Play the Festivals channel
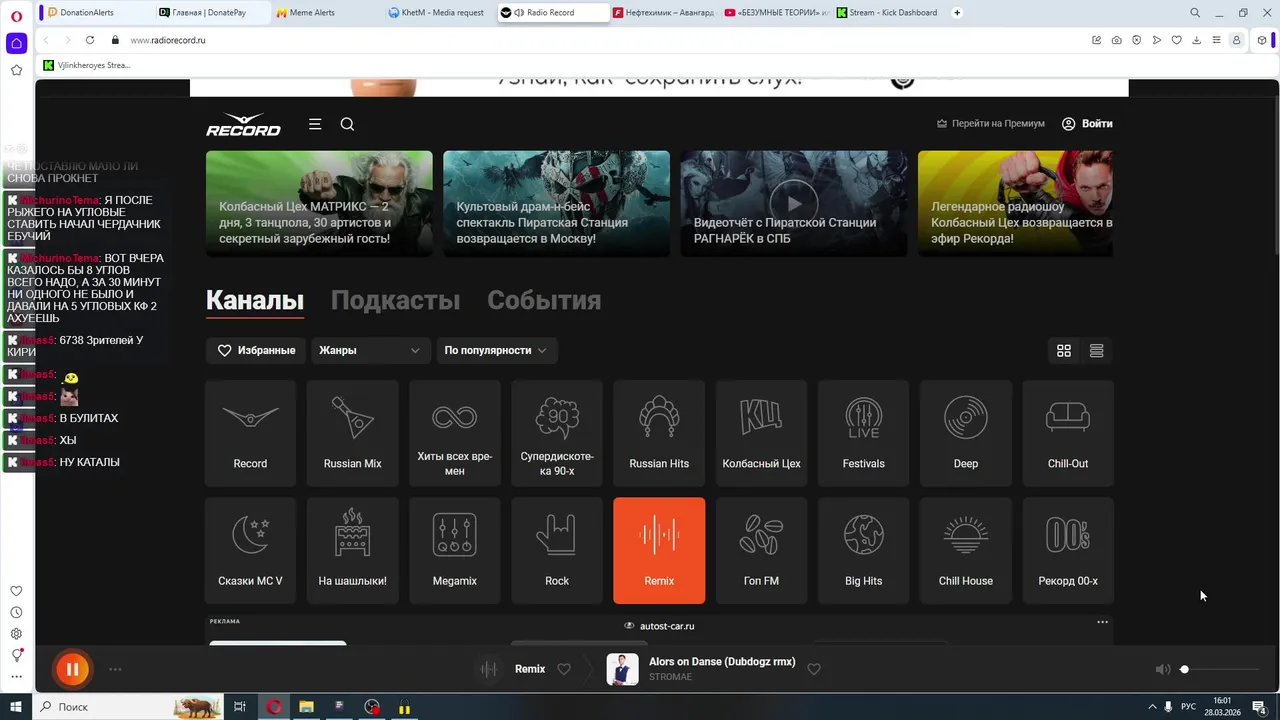The image size is (1280, 720). point(863,433)
